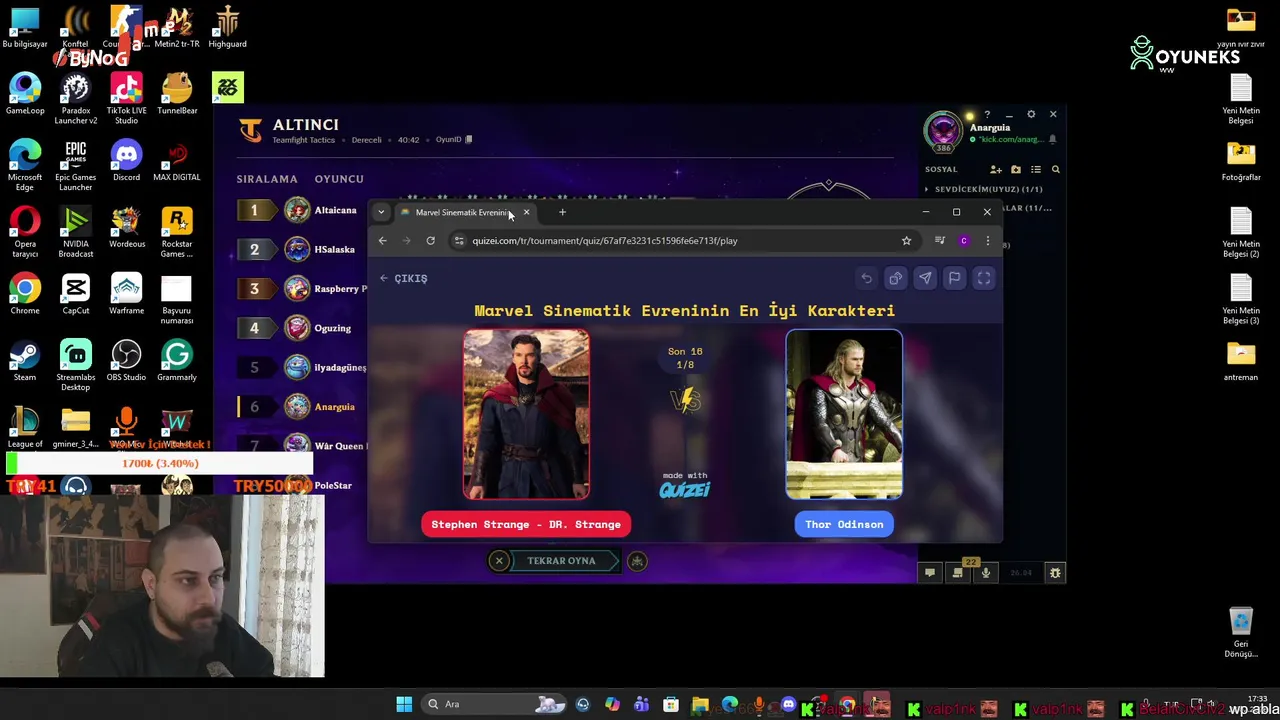Image resolution: width=1280 pixels, height=720 pixels.
Task: Open Microsoft Store on taskbar
Action: (x=671, y=705)
